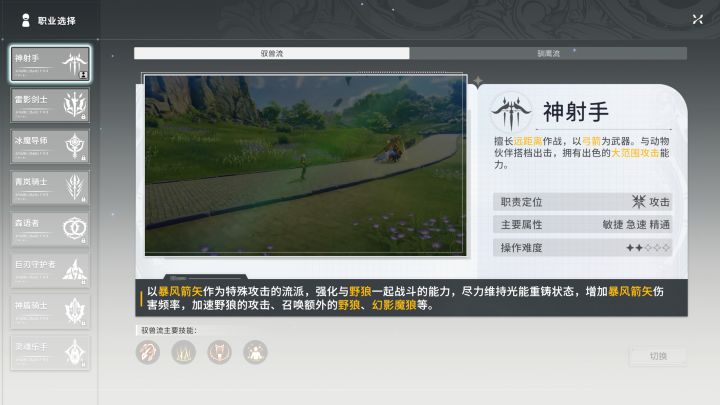View the glowing figure skill icon
Viewport: 720px width, 405px height.
point(255,353)
